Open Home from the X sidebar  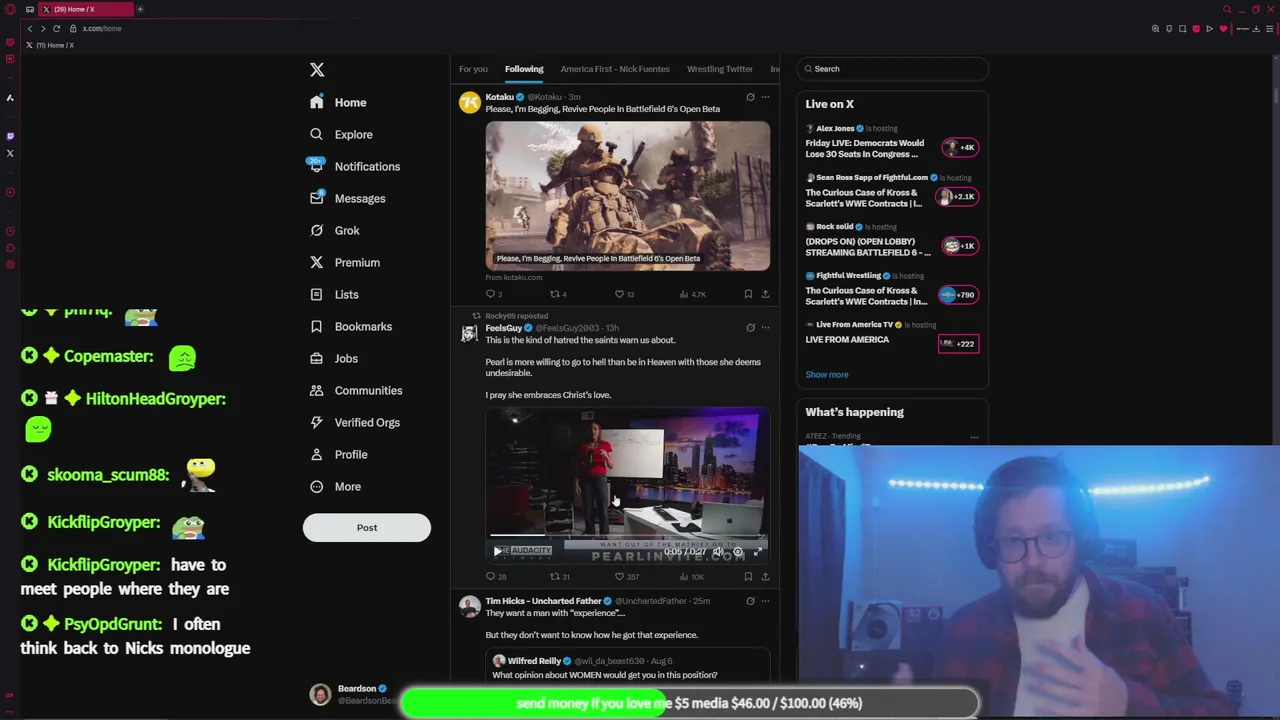click(339, 102)
